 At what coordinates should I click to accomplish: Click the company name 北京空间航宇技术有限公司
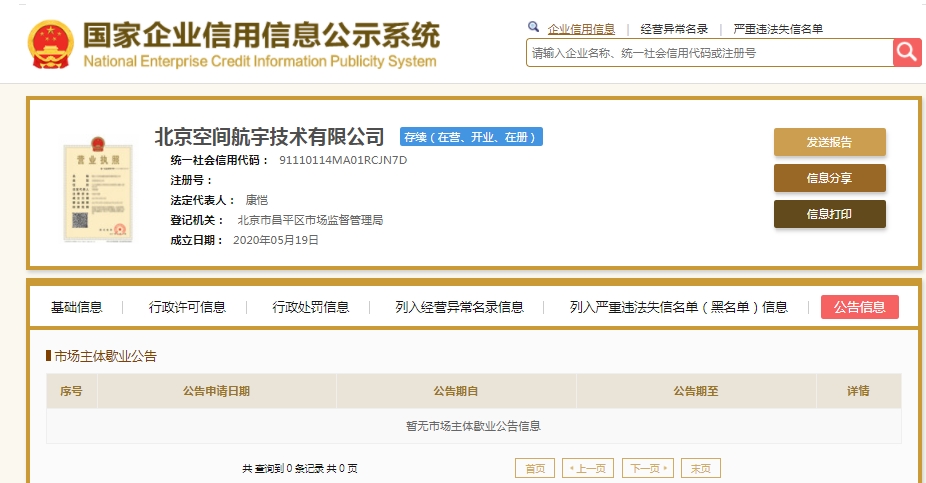(x=269, y=137)
